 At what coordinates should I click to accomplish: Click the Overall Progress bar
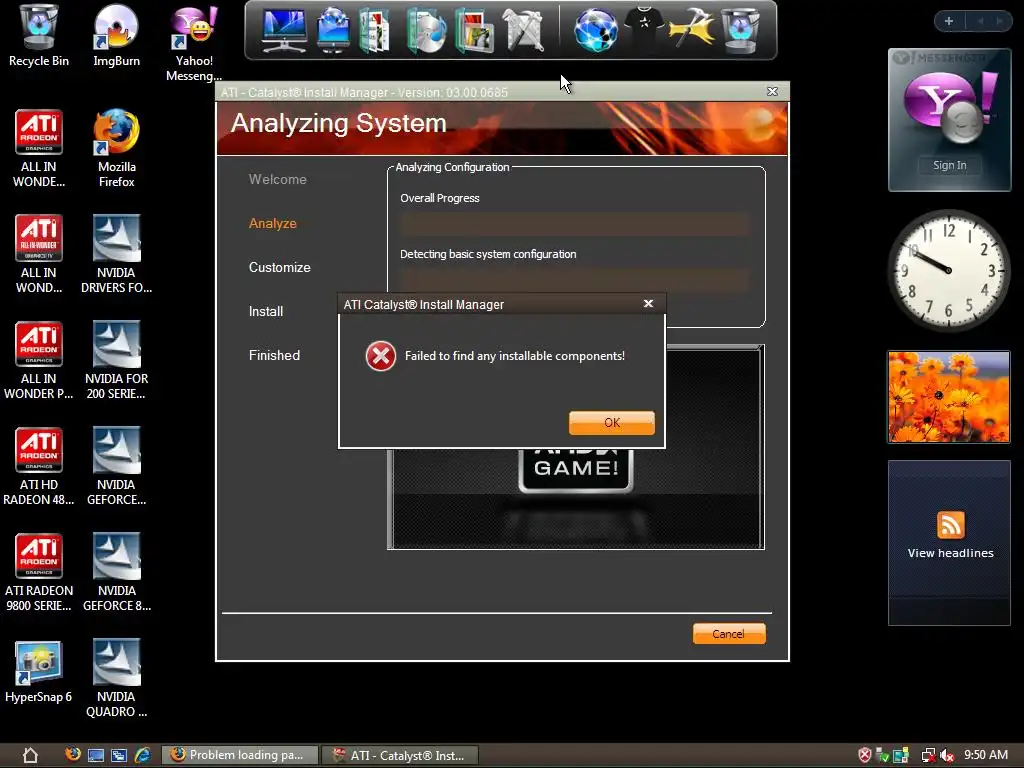(575, 224)
